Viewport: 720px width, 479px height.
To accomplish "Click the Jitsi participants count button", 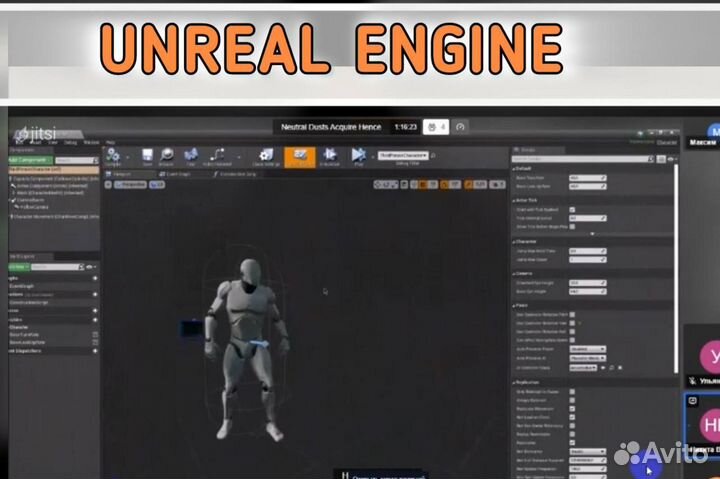I will [436, 127].
